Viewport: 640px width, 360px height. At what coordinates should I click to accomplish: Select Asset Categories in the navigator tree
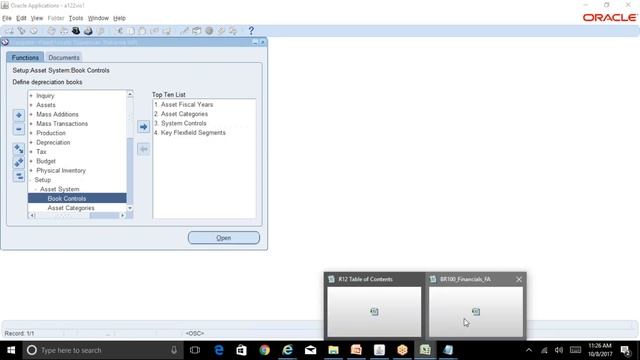click(x=71, y=208)
